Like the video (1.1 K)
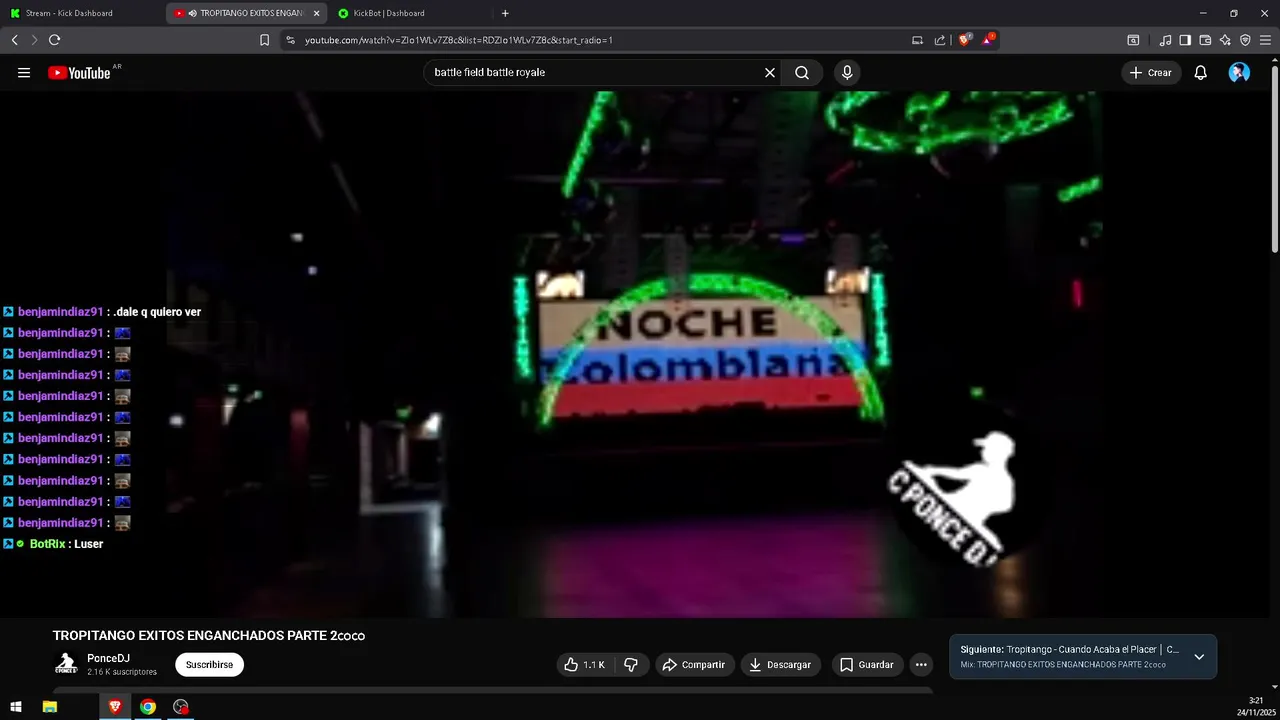The image size is (1280, 720). pyautogui.click(x=585, y=665)
